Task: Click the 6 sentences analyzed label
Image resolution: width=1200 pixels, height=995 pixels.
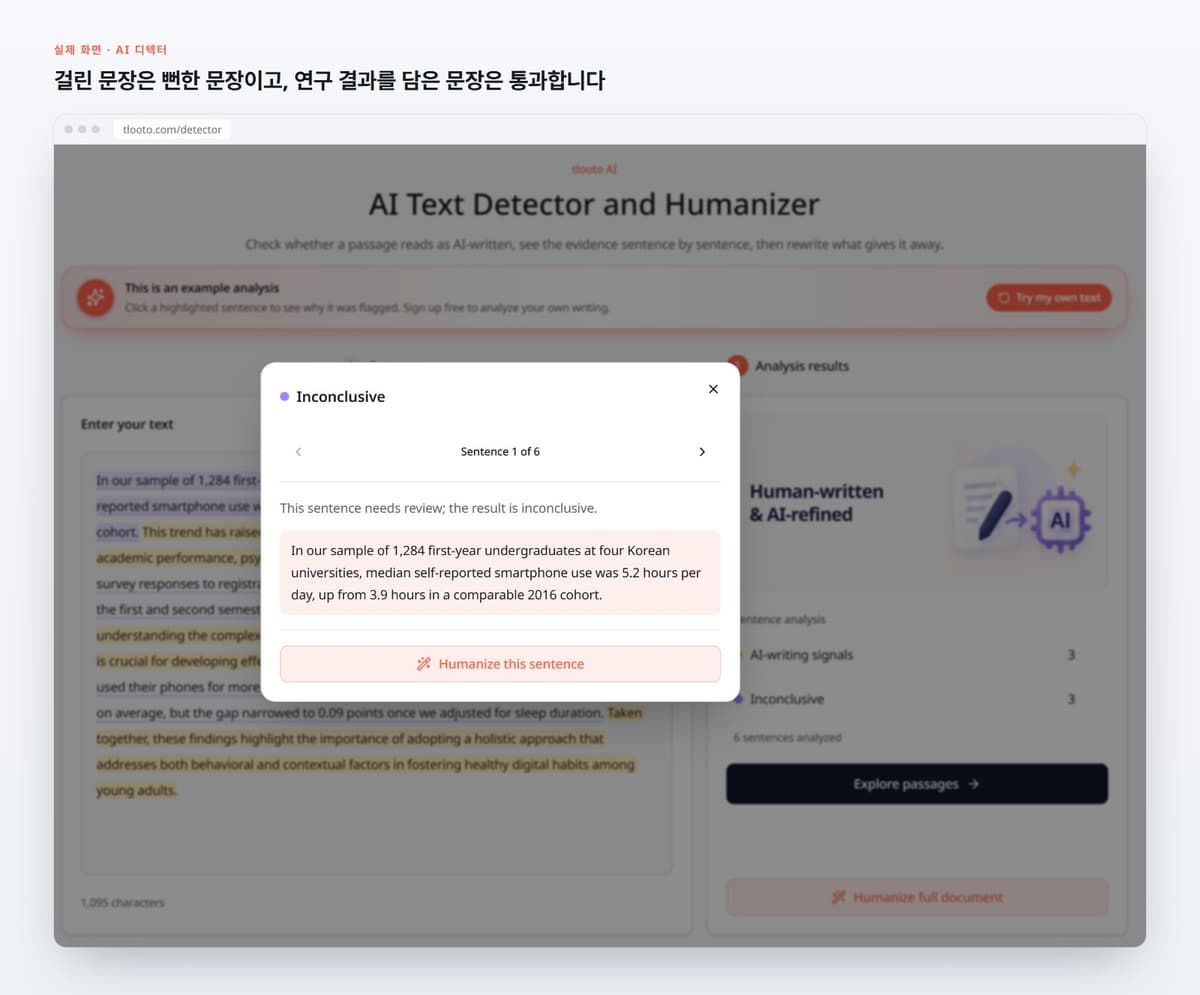Action: click(787, 738)
